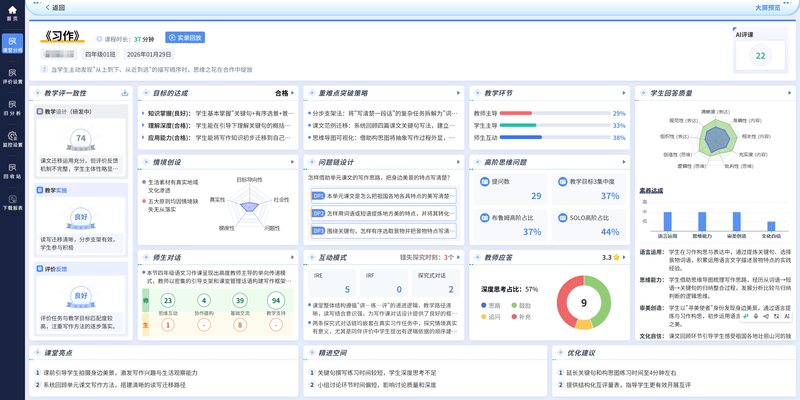The image size is (800, 400).
Task: Click the 鼓励 legend item
Action: (521, 306)
